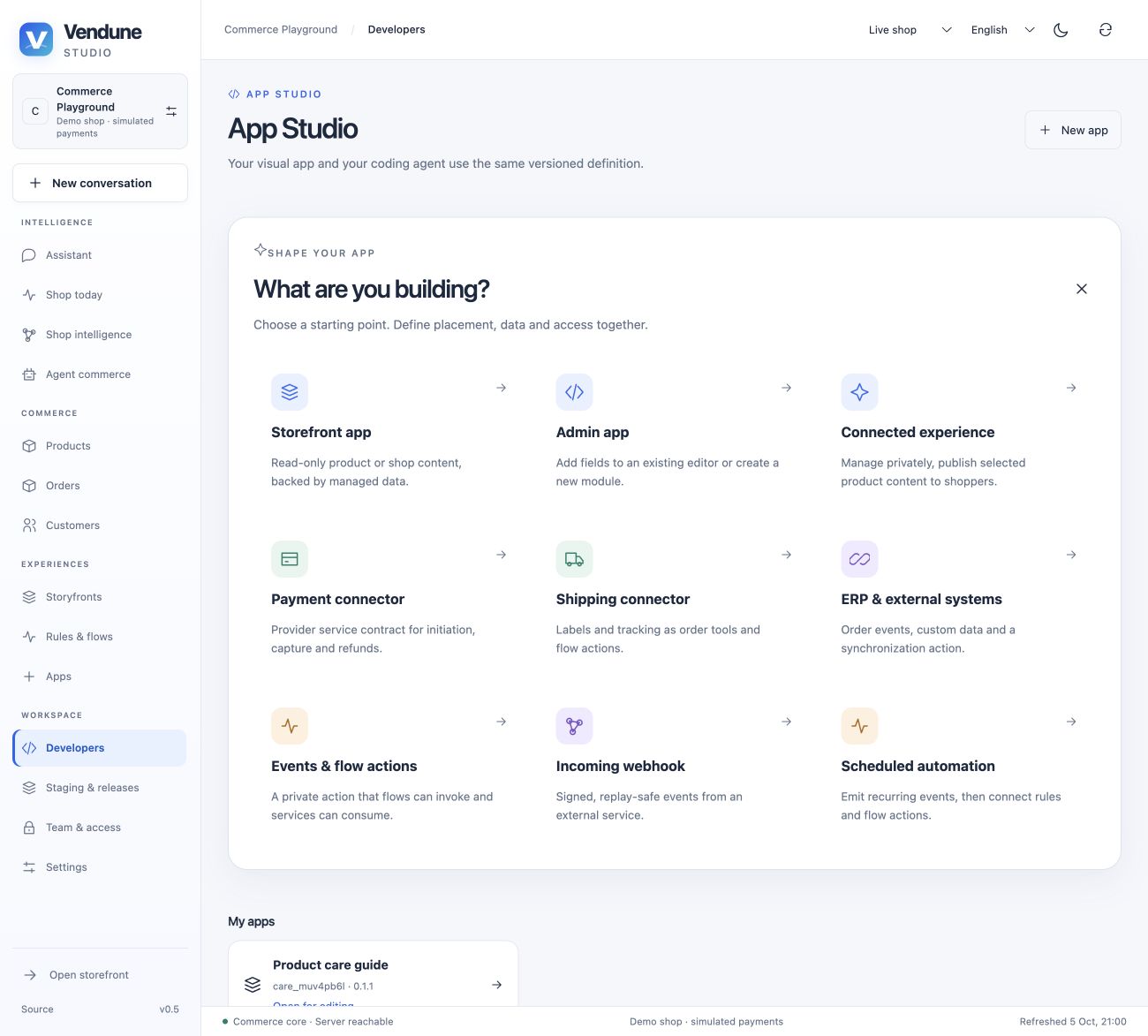Image resolution: width=1148 pixels, height=1036 pixels.
Task: Click the Rules & flows pulse icon
Action: click(29, 637)
